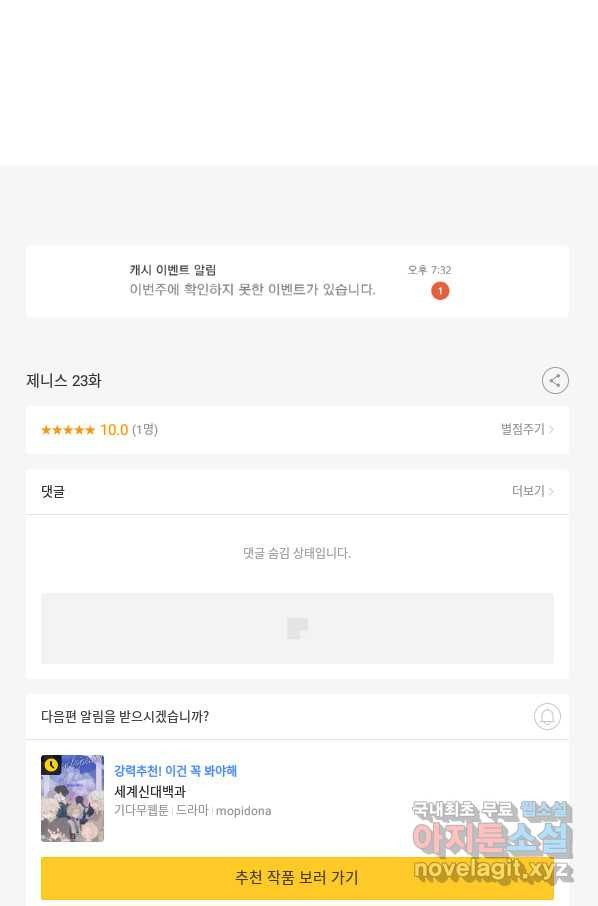Screen dimensions: 598x906
Task: Toggle the next-episode notification bell
Action: click(547, 716)
